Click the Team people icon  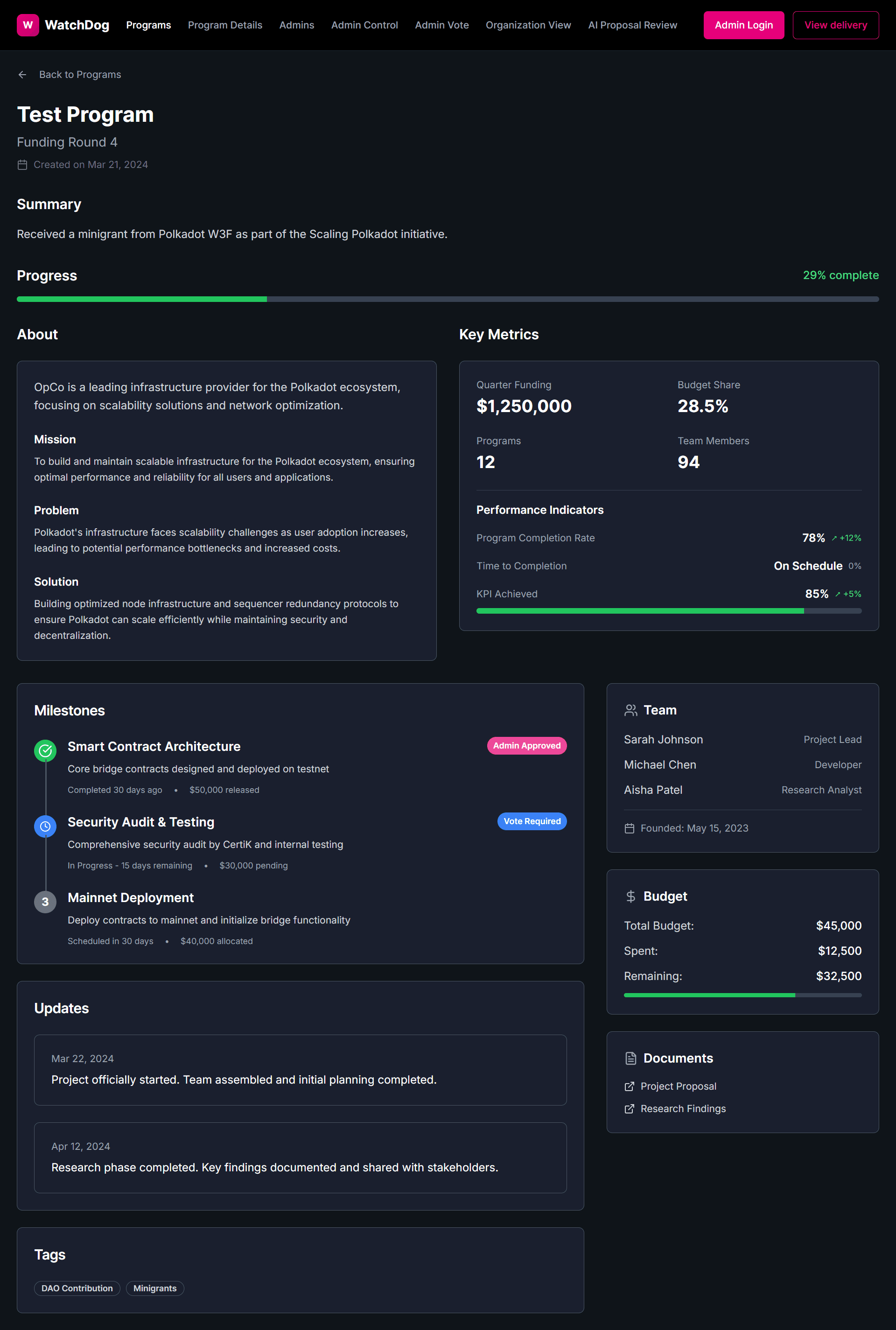coord(630,710)
